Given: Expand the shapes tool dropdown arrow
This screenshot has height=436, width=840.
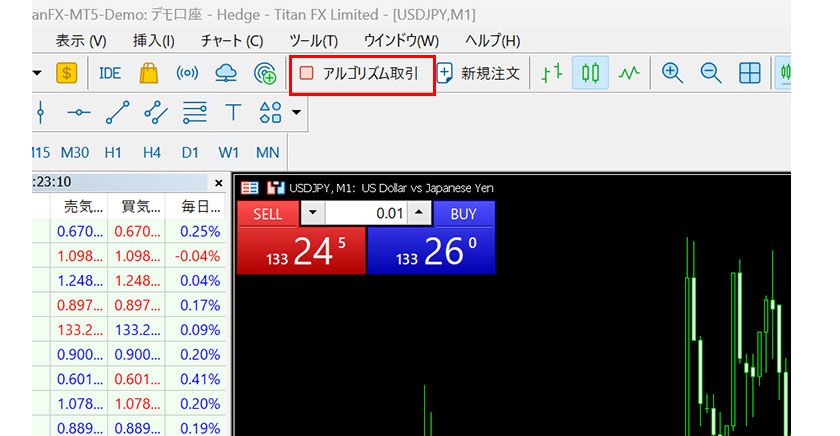Looking at the screenshot, I should click(x=296, y=112).
